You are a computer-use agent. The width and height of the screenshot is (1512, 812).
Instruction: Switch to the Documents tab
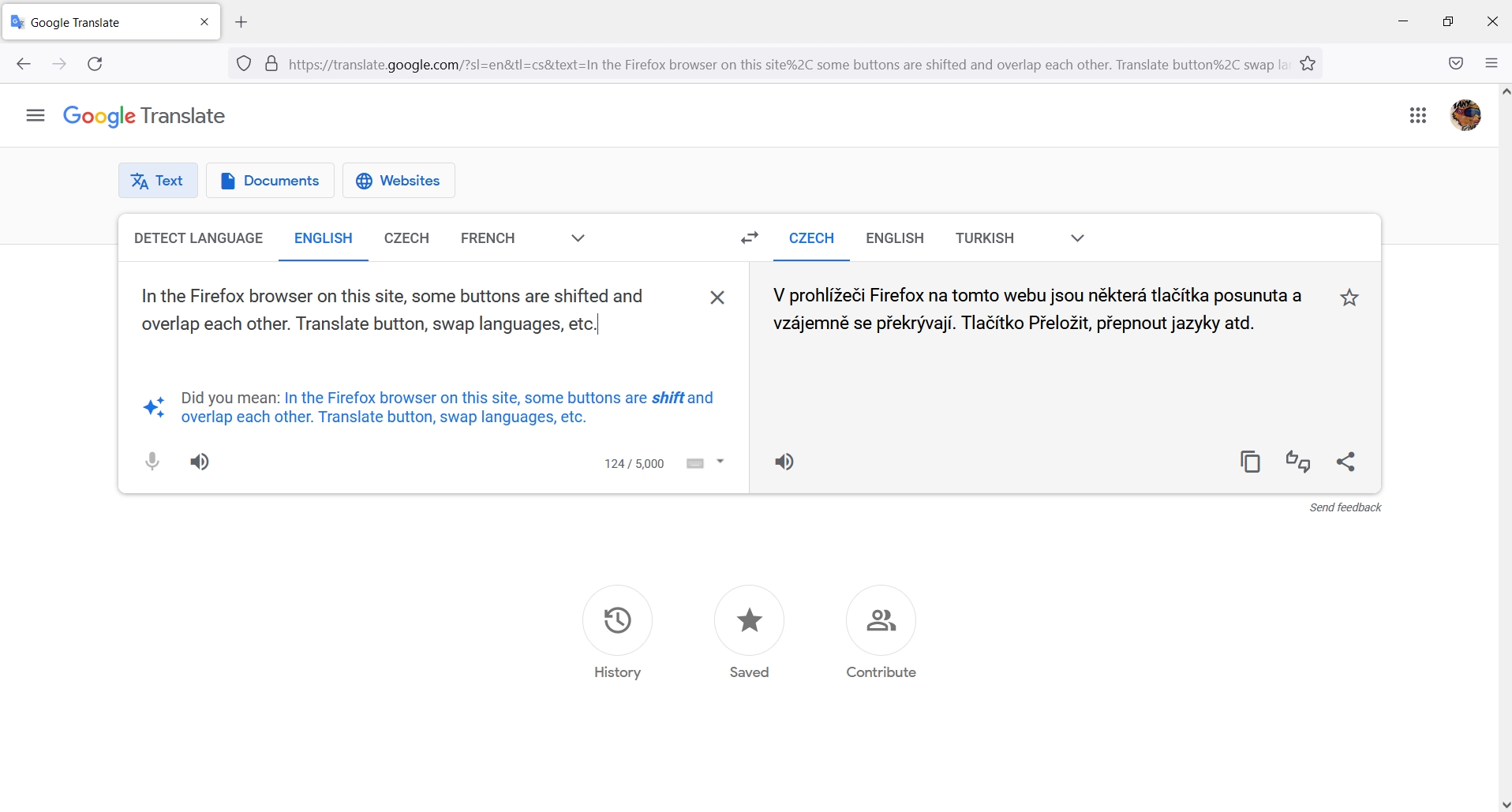pyautogui.click(x=270, y=180)
